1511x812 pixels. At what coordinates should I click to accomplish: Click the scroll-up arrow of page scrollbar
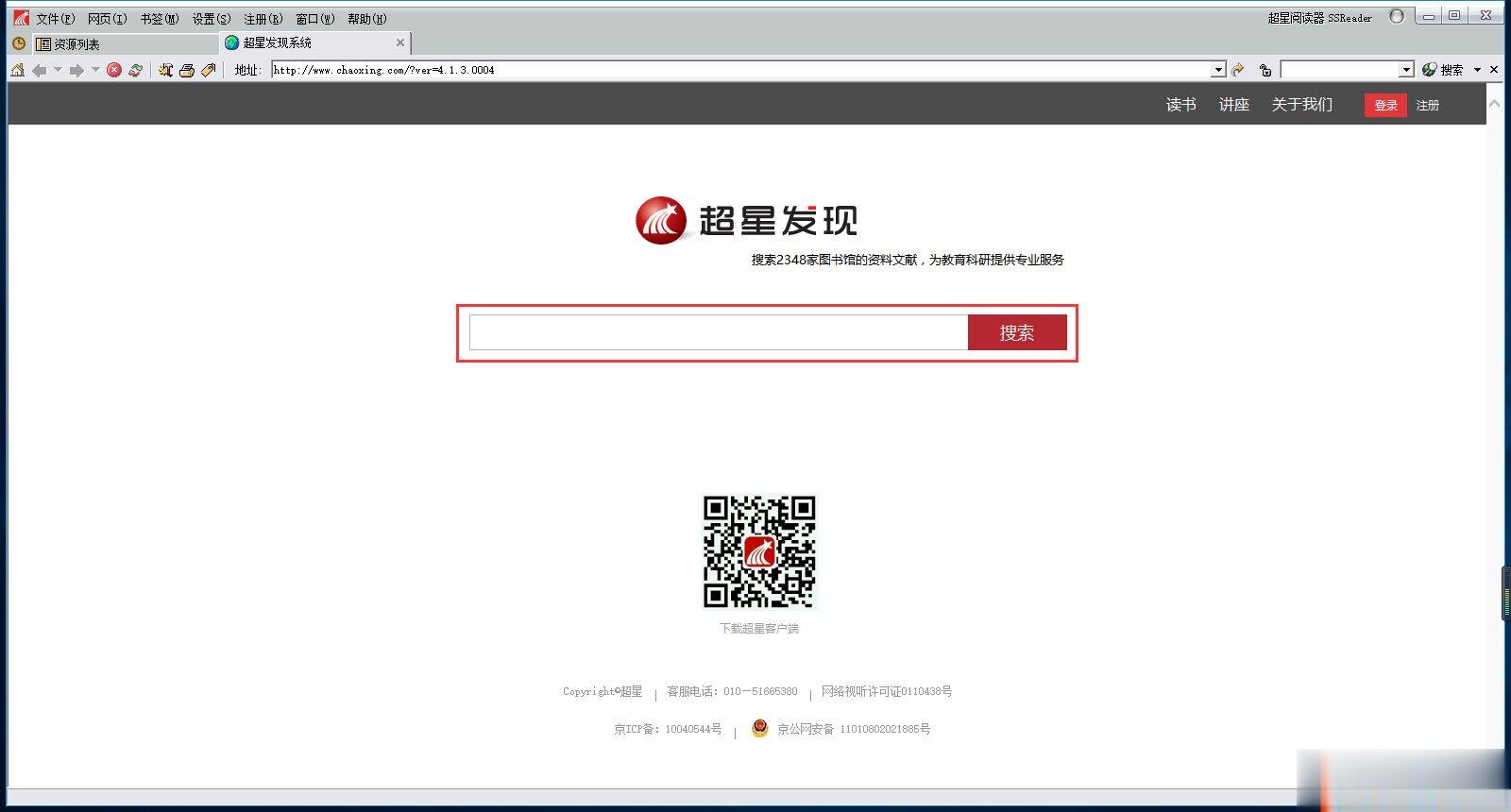coord(1494,104)
